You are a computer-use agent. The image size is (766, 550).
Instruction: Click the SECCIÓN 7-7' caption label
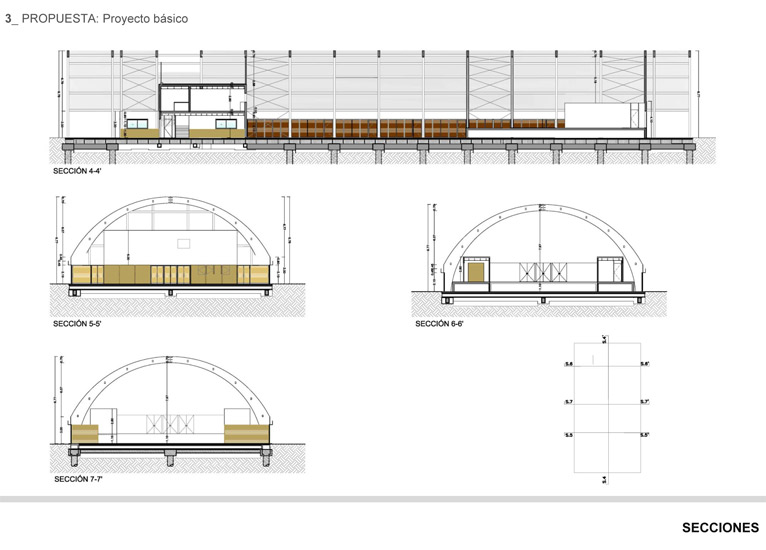point(78,480)
